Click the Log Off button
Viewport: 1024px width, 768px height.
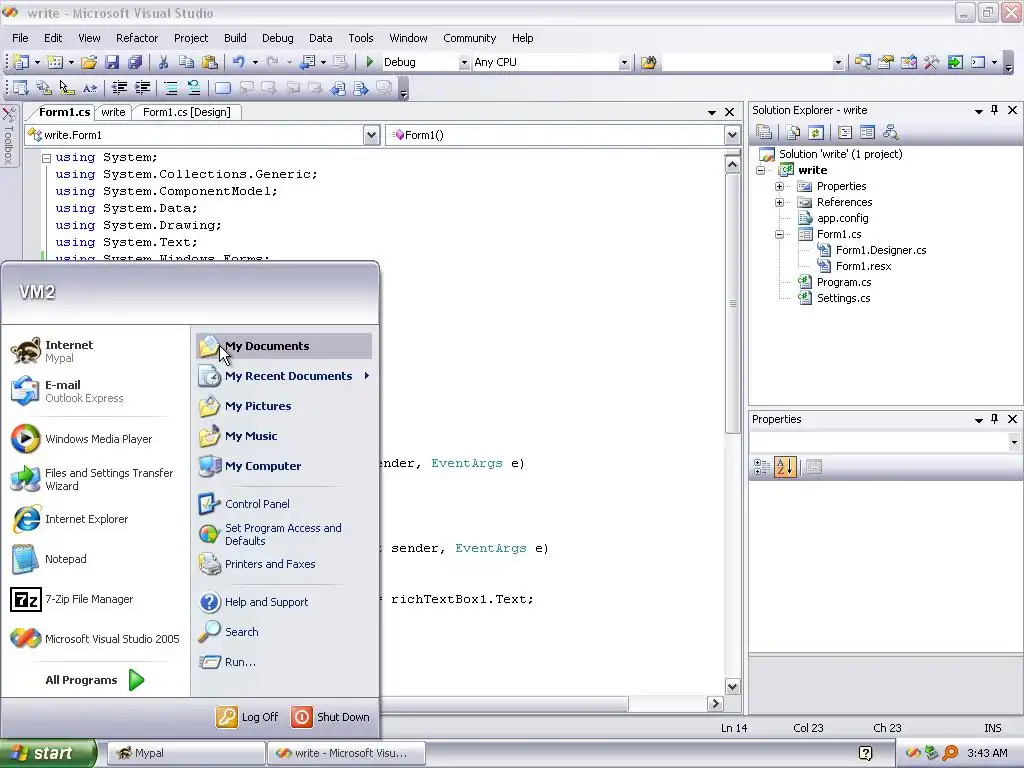coord(248,717)
